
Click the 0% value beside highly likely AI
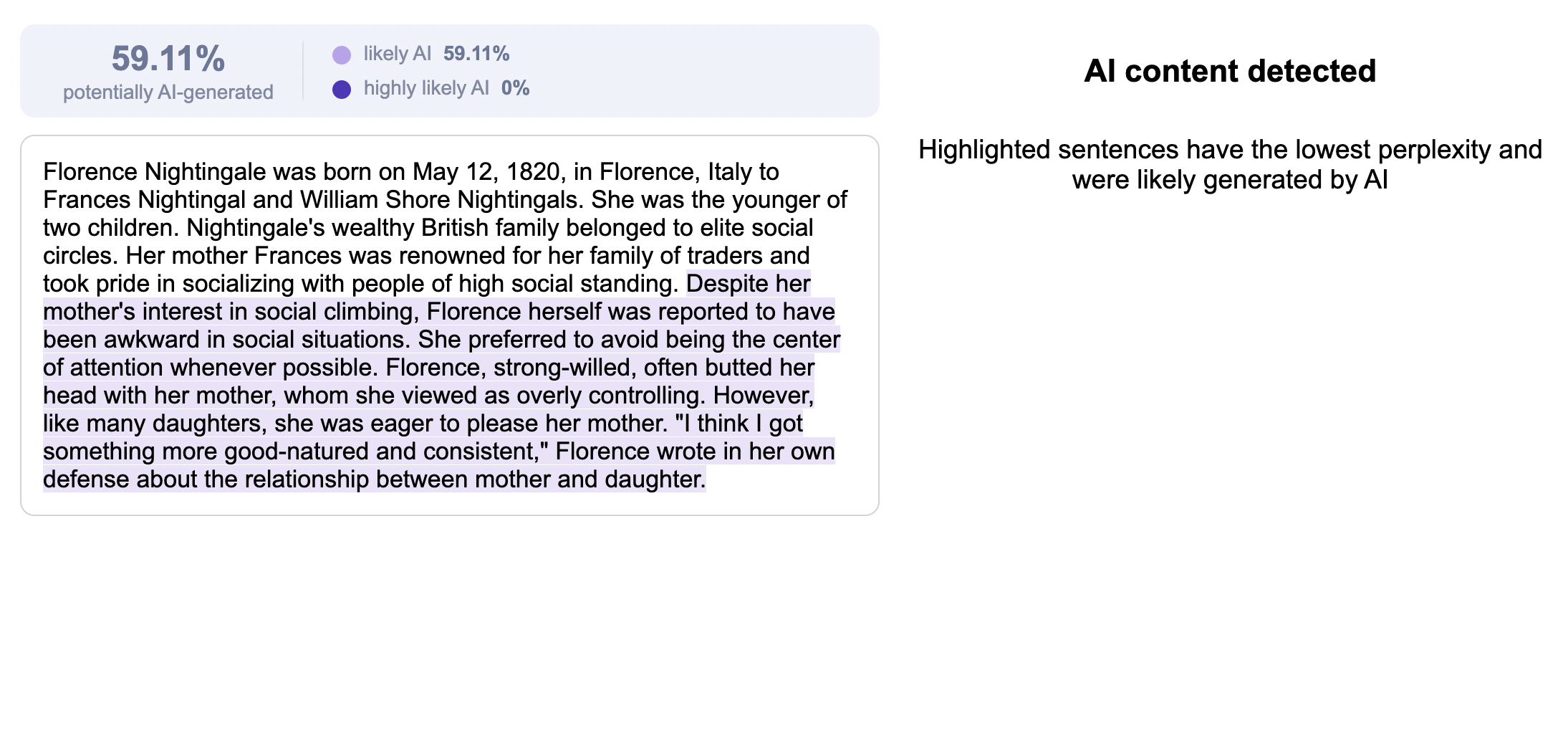[515, 88]
